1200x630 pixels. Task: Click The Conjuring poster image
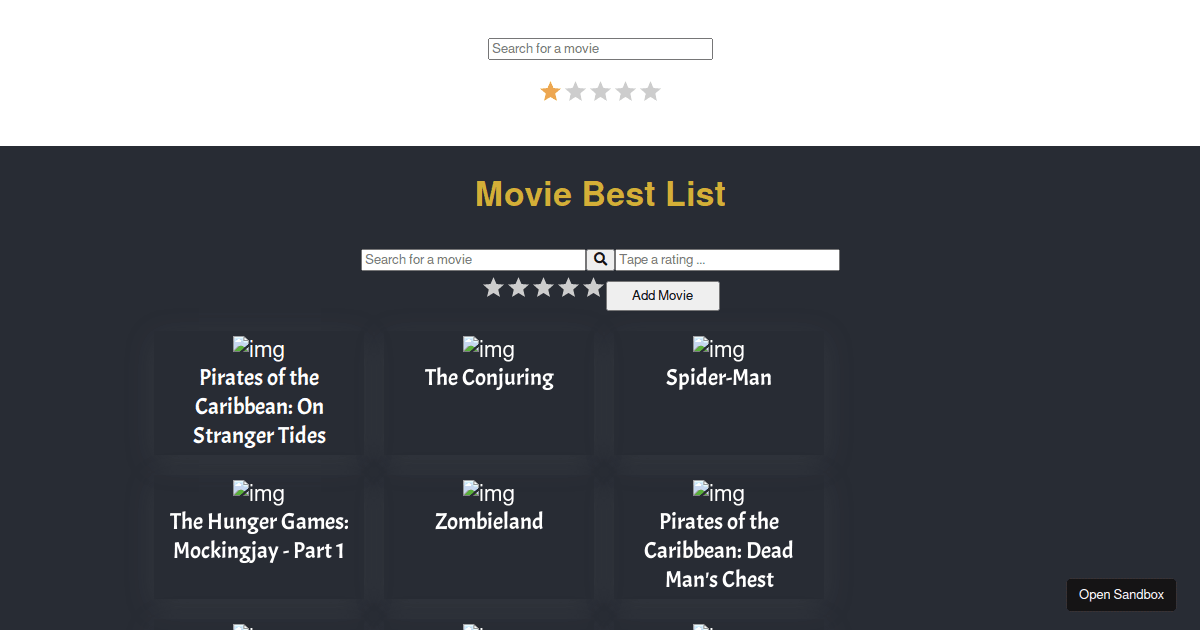tap(489, 349)
